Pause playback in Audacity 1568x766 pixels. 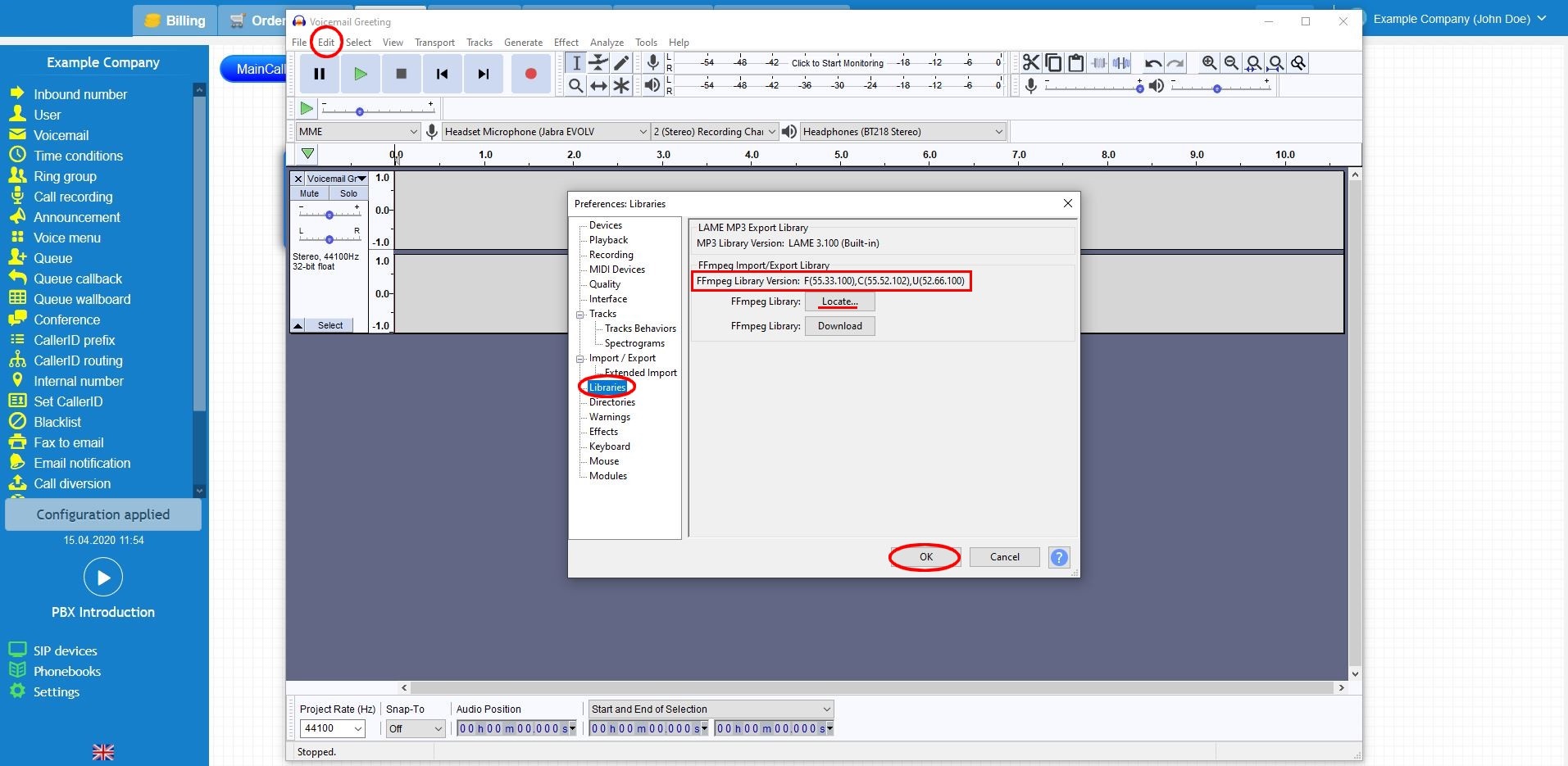click(x=320, y=74)
